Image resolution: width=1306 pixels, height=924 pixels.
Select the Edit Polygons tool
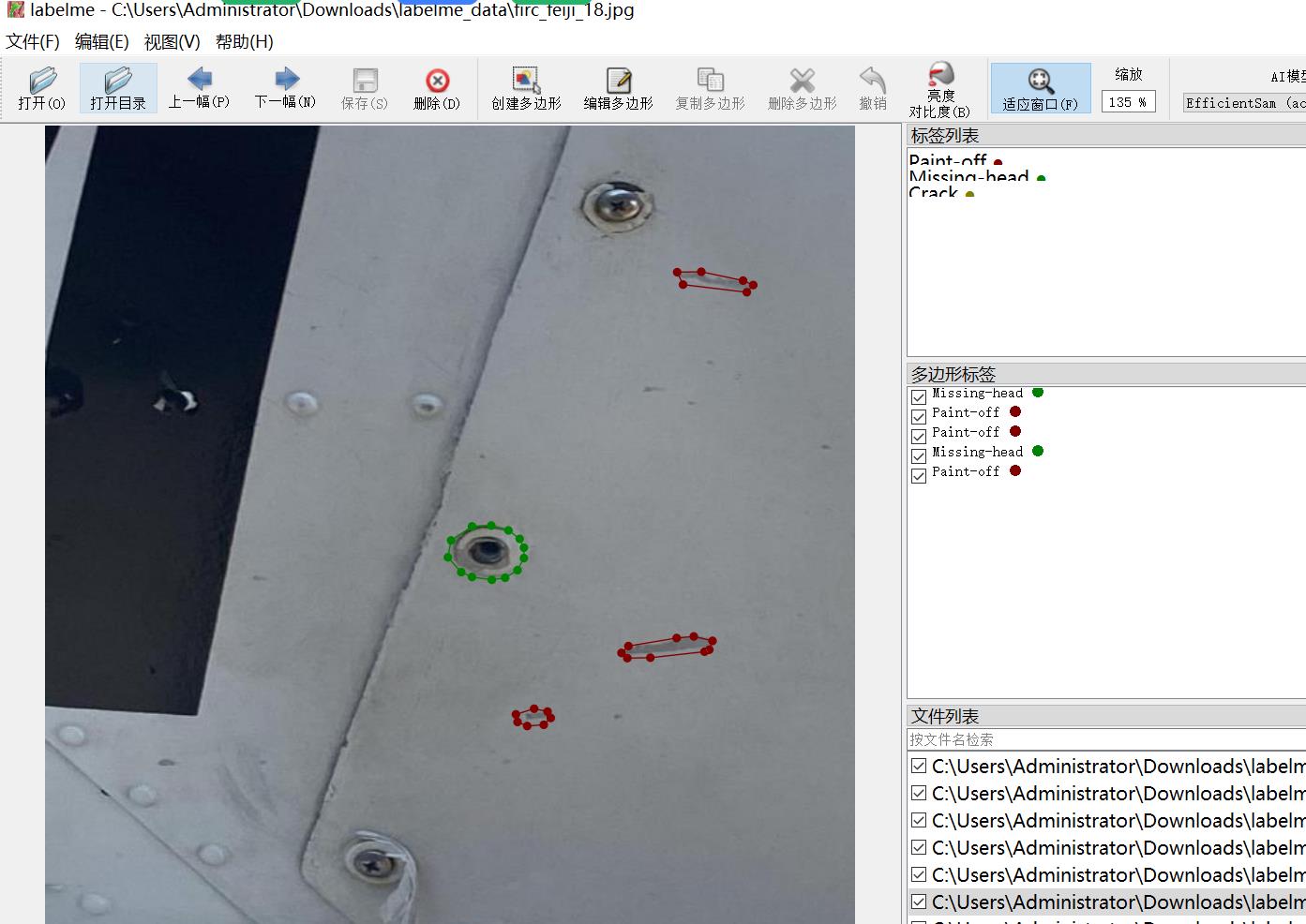click(618, 89)
